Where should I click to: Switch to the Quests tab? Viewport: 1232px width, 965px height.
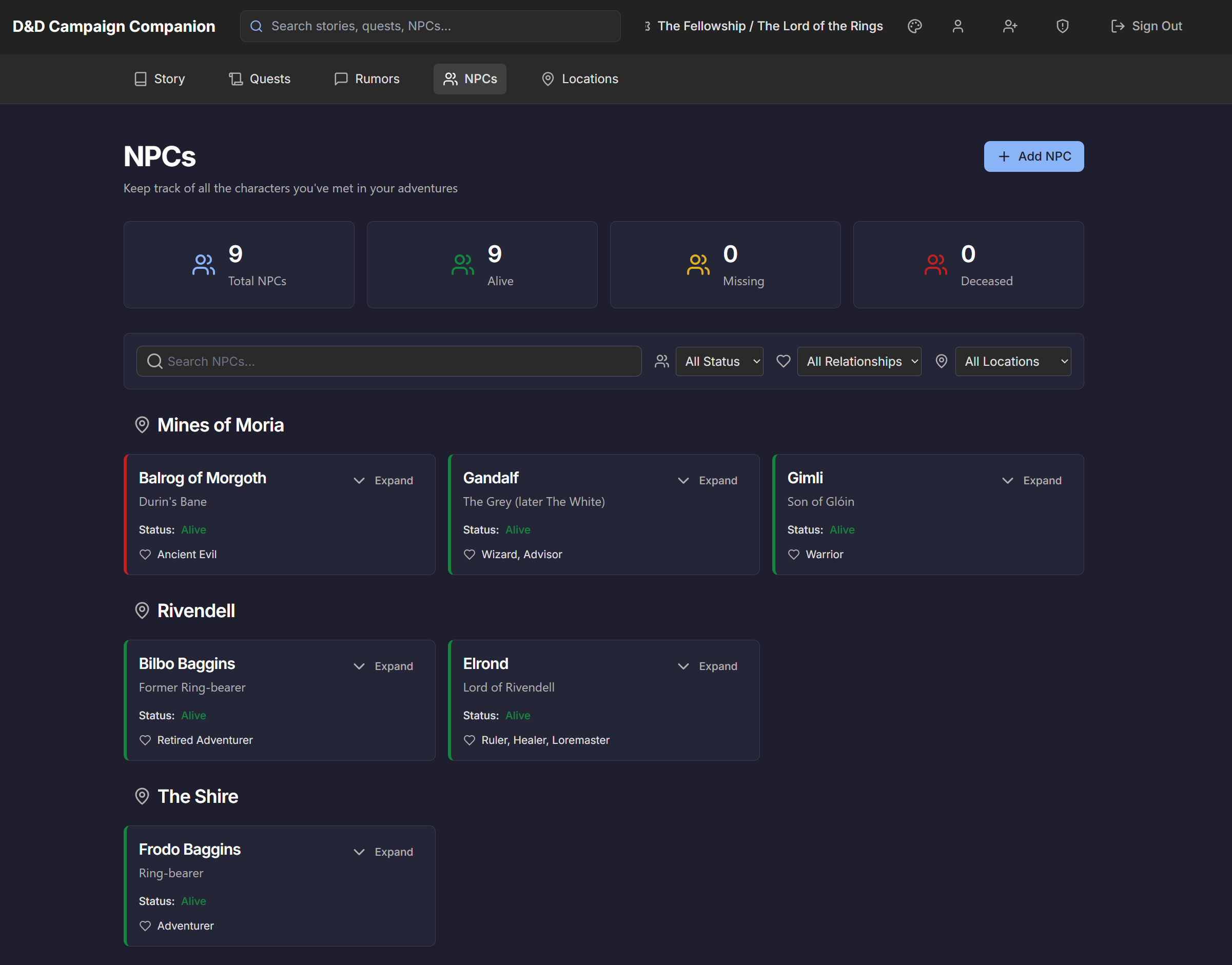[x=260, y=79]
